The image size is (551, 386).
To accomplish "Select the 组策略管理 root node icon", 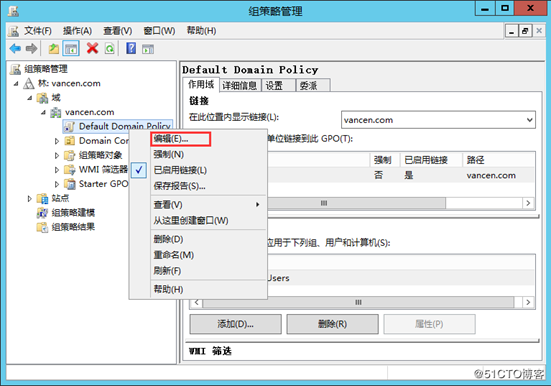I will (x=15, y=69).
